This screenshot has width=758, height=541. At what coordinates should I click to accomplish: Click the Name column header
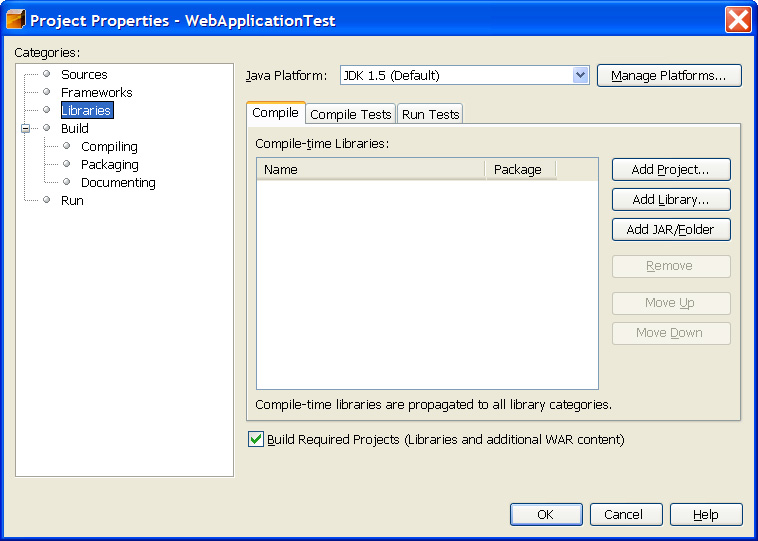(370, 170)
